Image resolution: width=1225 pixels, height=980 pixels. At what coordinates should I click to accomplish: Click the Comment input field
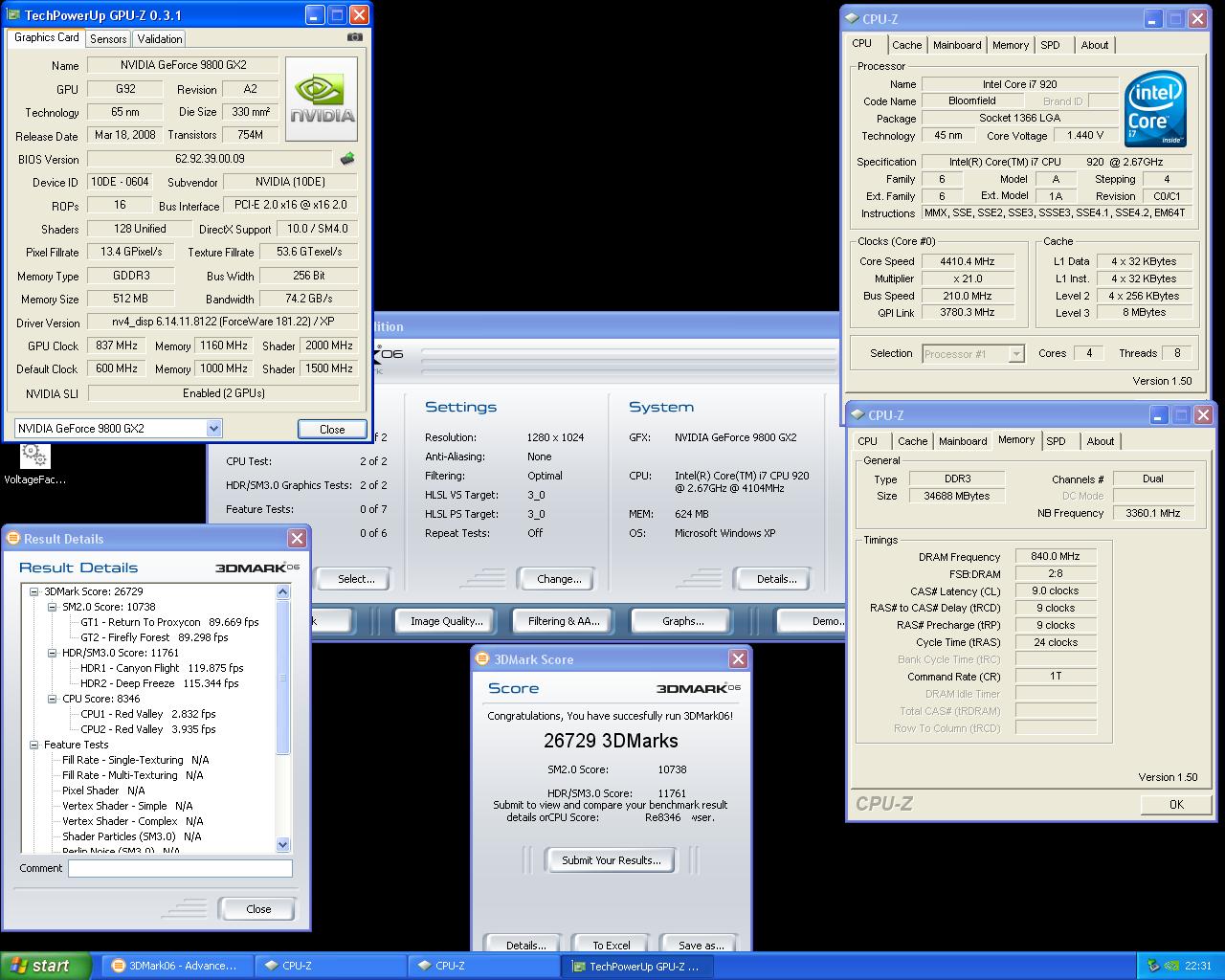180,868
